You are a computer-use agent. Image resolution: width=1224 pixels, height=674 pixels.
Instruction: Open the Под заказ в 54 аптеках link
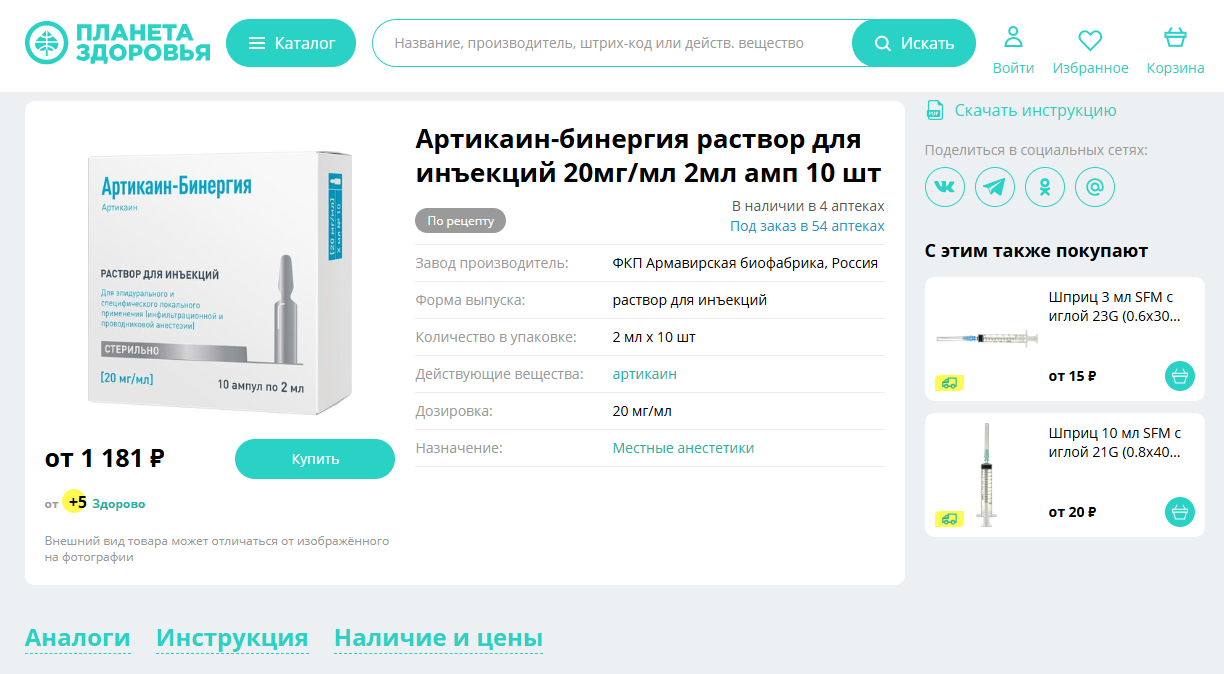[x=807, y=226]
